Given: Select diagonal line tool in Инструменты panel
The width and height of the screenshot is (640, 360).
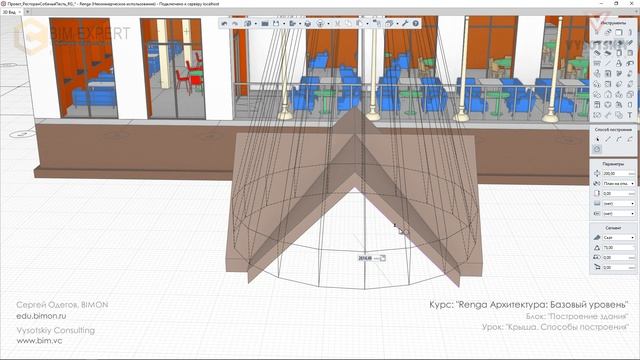Looking at the screenshot, I should tap(608, 63).
